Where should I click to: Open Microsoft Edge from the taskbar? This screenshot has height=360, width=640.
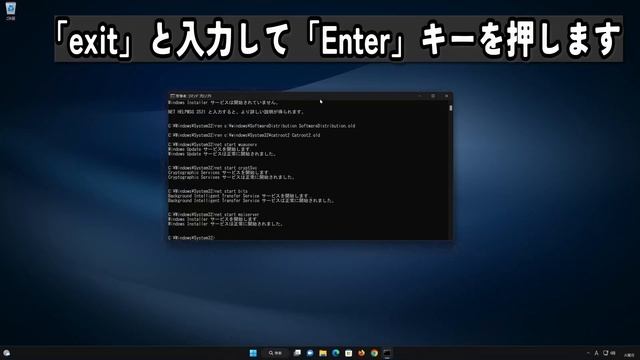coord(336,353)
